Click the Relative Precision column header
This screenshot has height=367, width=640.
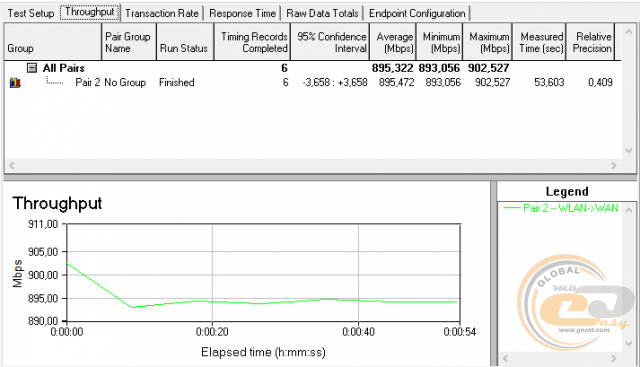click(x=590, y=42)
